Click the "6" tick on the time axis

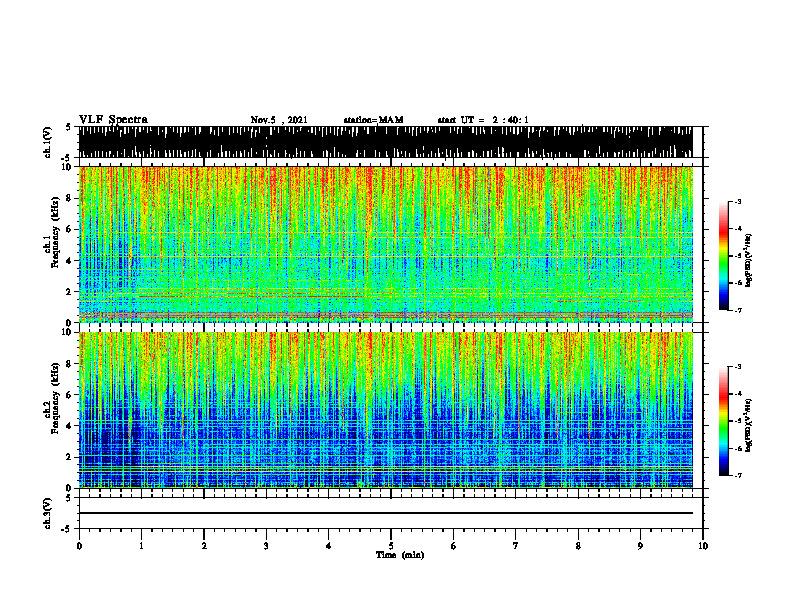[x=453, y=546]
